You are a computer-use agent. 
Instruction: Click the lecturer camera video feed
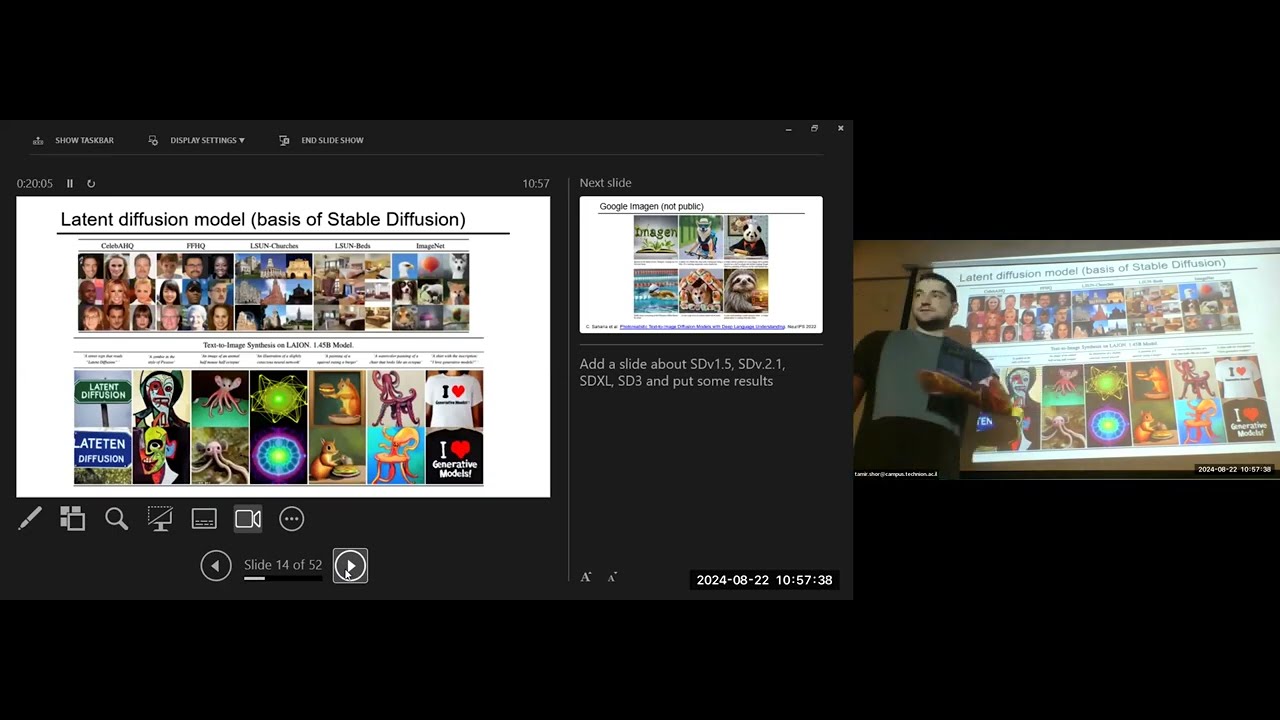pyautogui.click(x=1066, y=359)
